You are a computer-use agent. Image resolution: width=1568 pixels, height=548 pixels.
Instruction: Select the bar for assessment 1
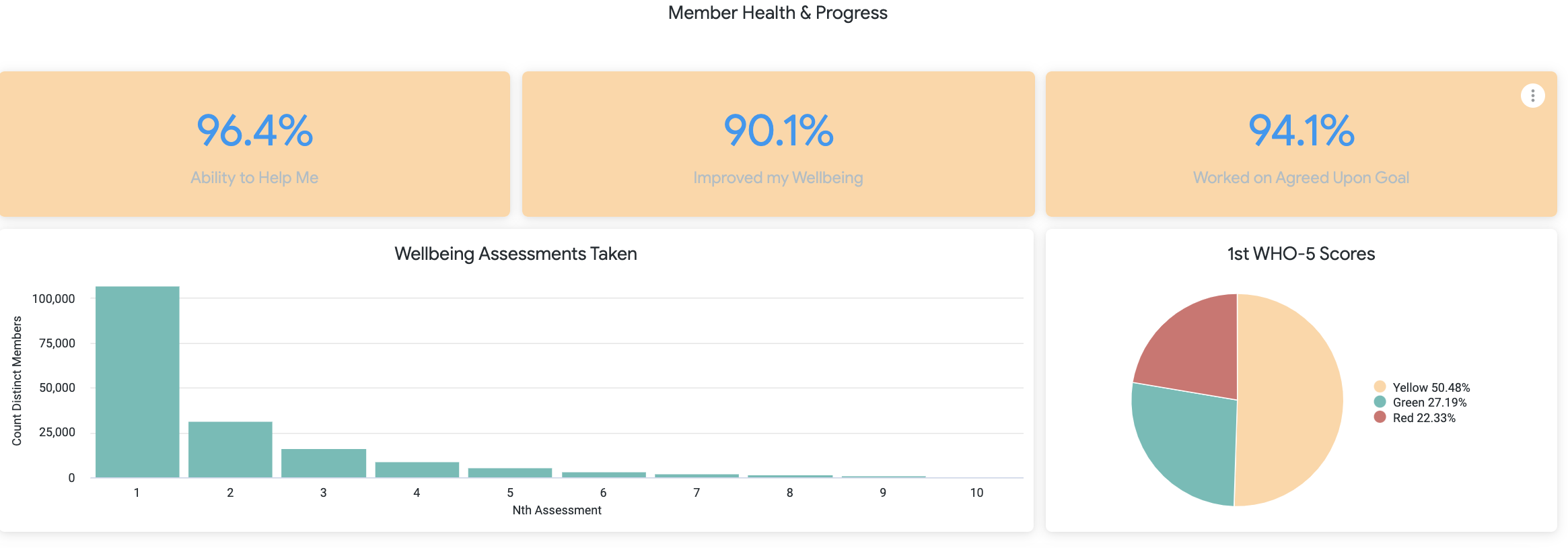point(137,382)
